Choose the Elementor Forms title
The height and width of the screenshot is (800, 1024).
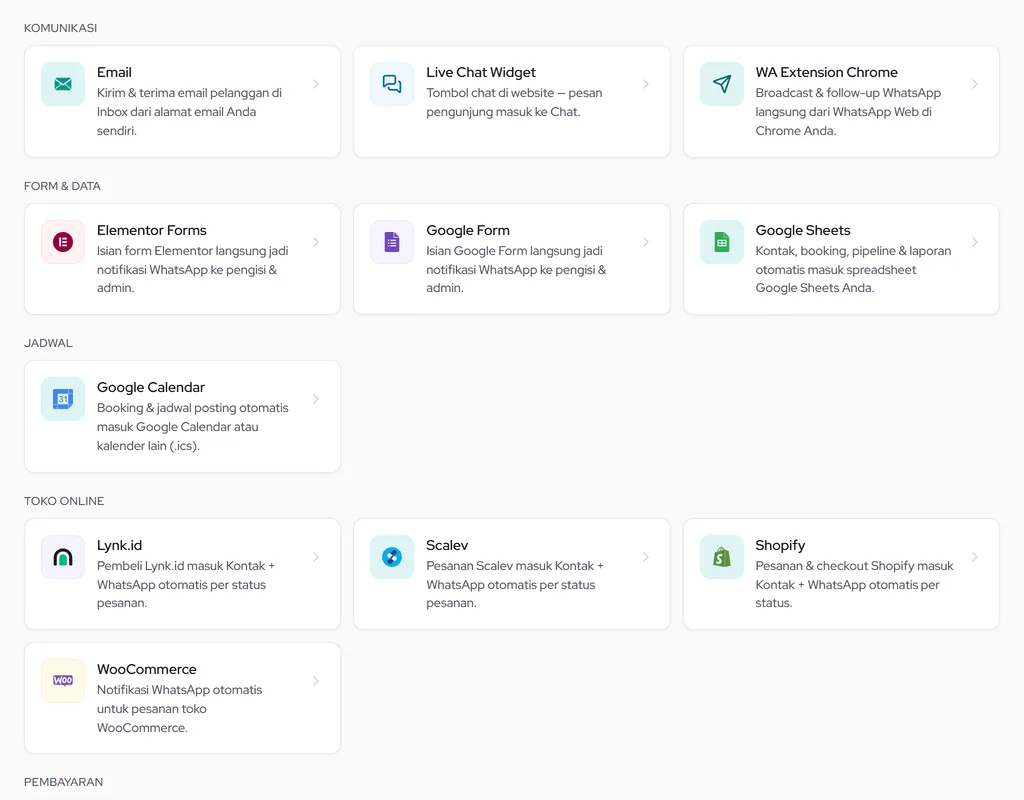pos(152,231)
